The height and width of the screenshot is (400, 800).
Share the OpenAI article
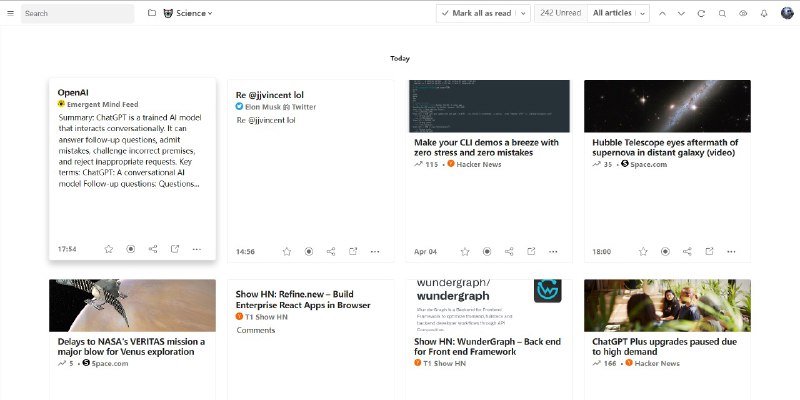[x=153, y=249]
